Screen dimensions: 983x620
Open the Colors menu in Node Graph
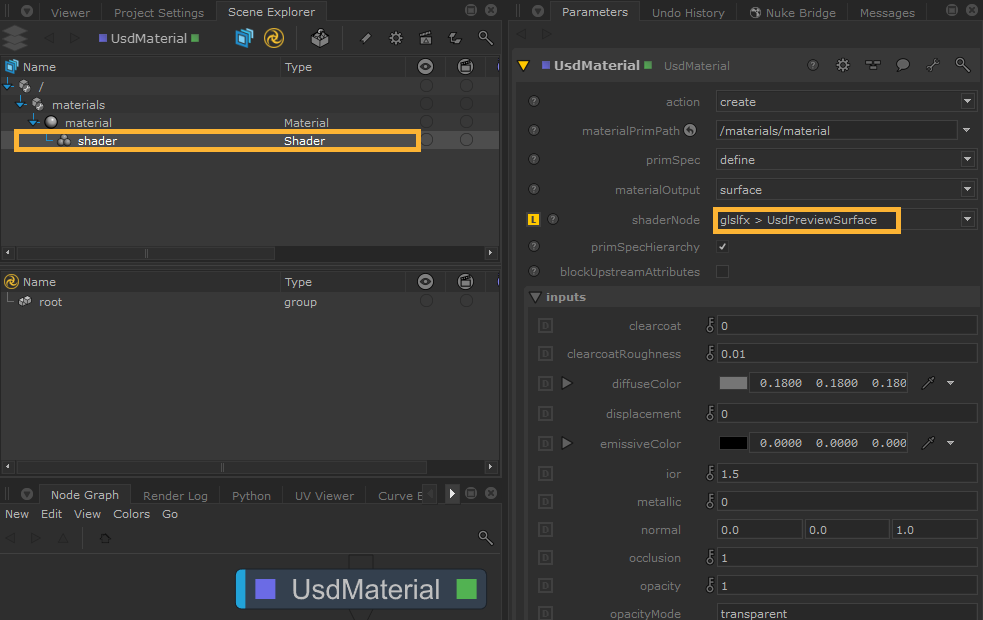pyautogui.click(x=131, y=514)
